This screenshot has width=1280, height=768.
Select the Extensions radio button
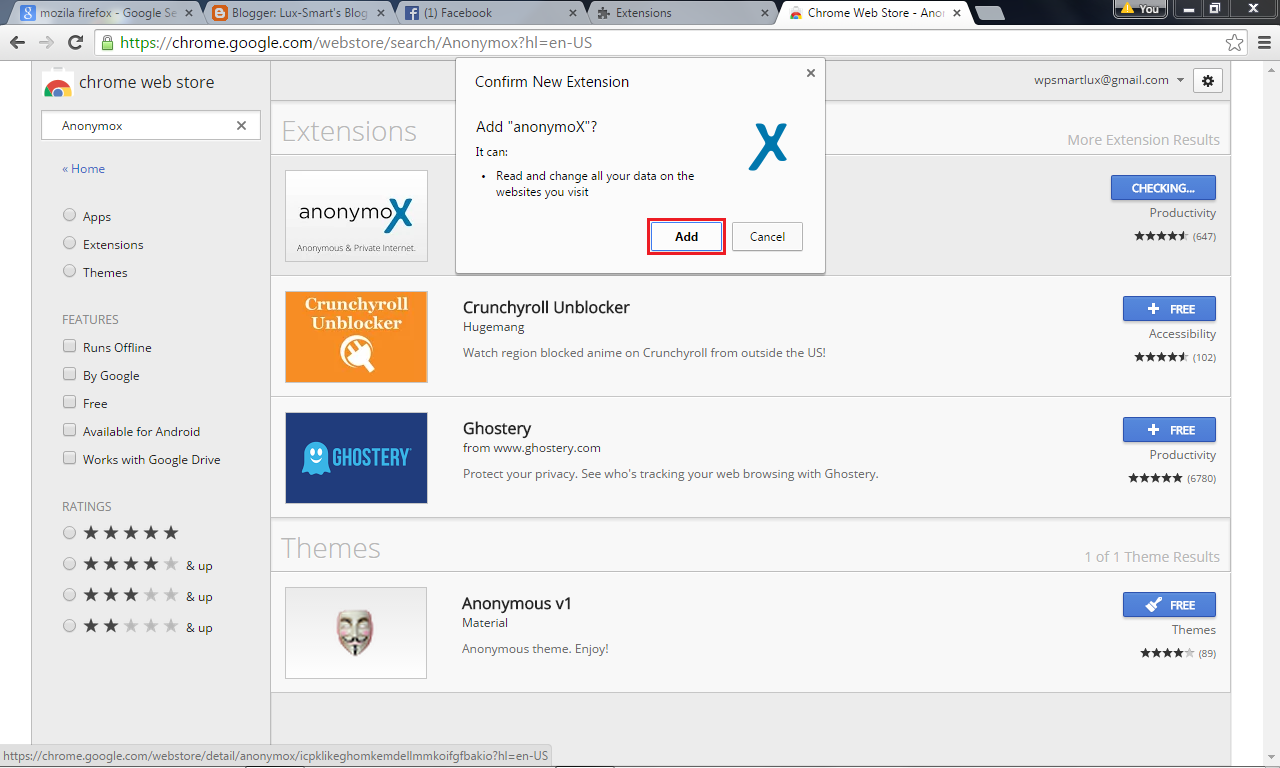pyautogui.click(x=69, y=243)
